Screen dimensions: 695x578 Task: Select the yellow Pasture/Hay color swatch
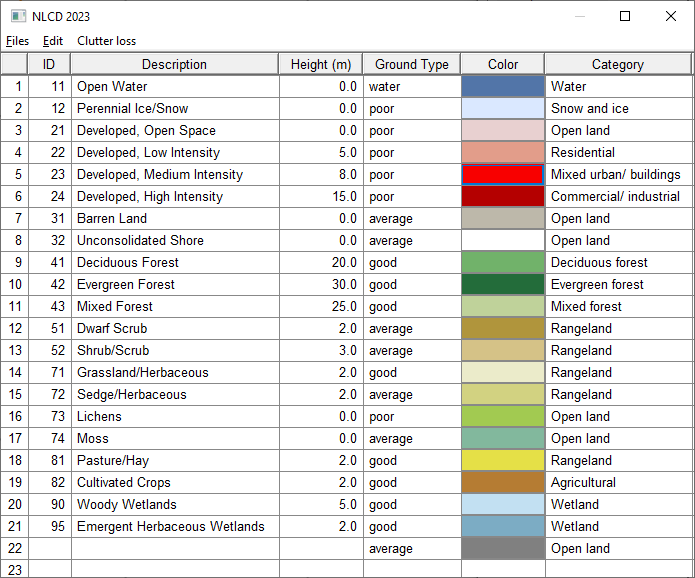(503, 460)
